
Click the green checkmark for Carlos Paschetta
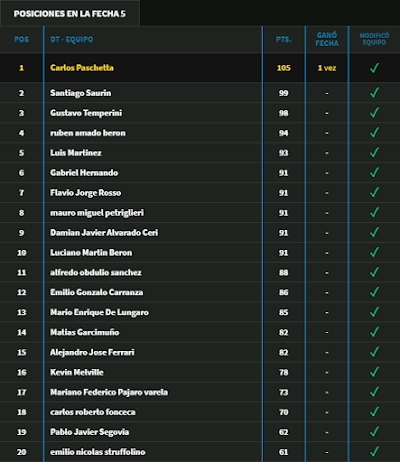(374, 68)
